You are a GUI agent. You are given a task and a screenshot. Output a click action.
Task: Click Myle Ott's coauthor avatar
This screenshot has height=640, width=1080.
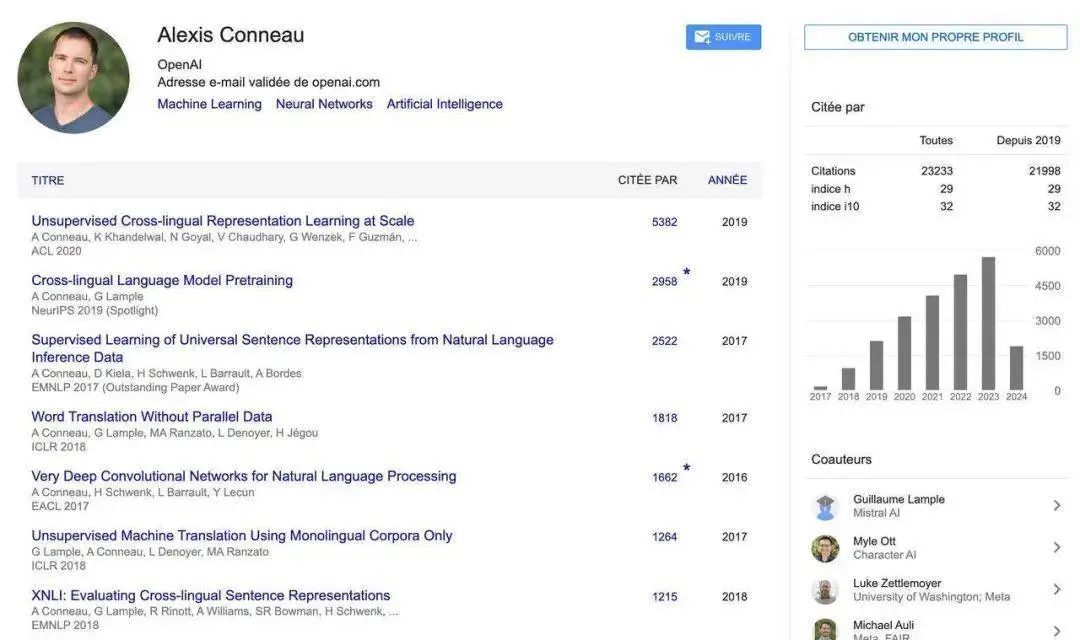(x=825, y=548)
